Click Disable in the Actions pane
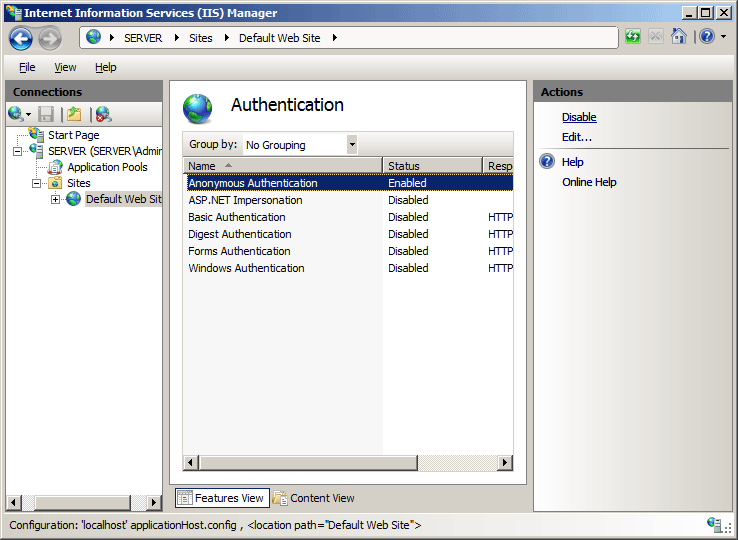Image resolution: width=738 pixels, height=540 pixels. [x=579, y=117]
